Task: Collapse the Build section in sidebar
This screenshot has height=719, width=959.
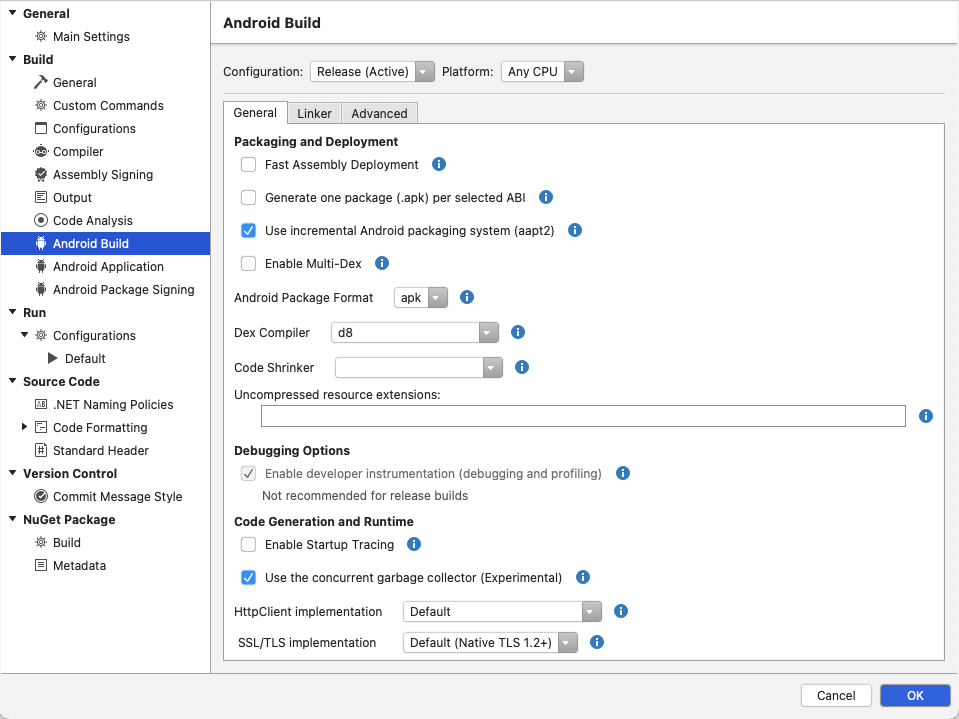Action: point(12,59)
